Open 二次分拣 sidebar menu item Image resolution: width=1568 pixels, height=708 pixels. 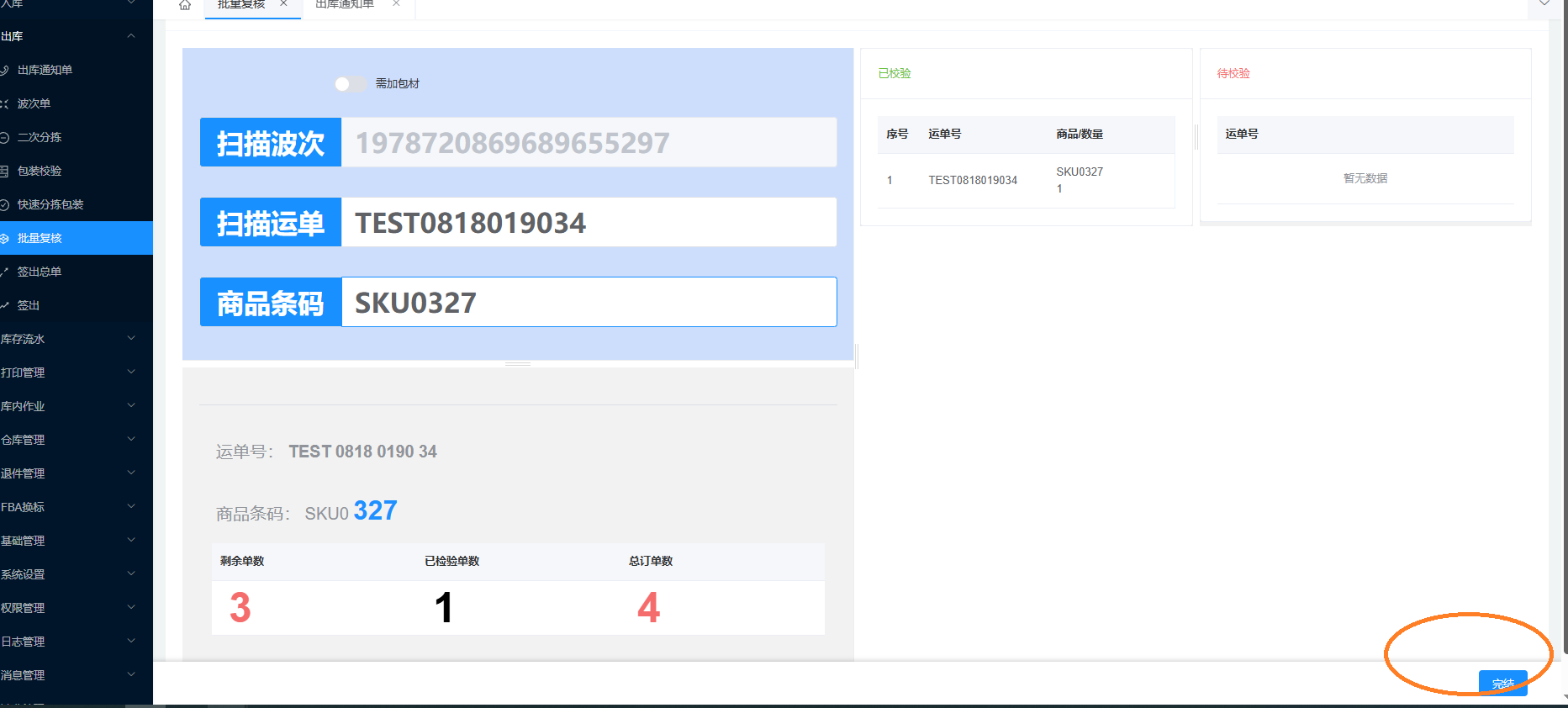pos(40,137)
